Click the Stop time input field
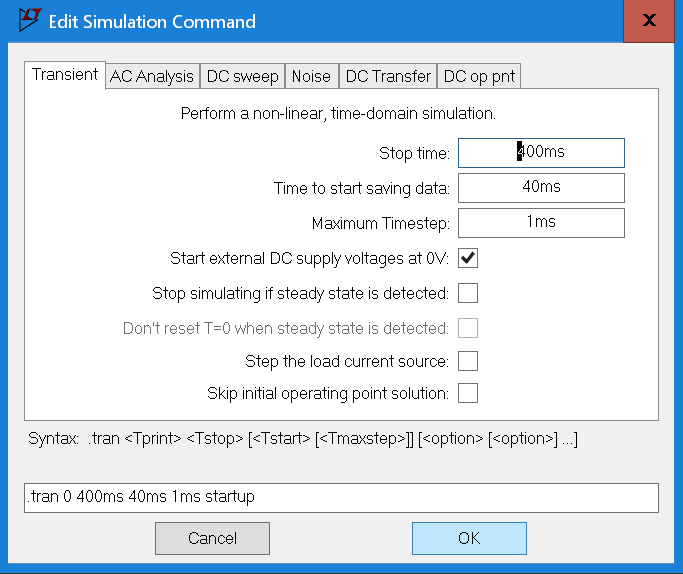 [x=541, y=153]
